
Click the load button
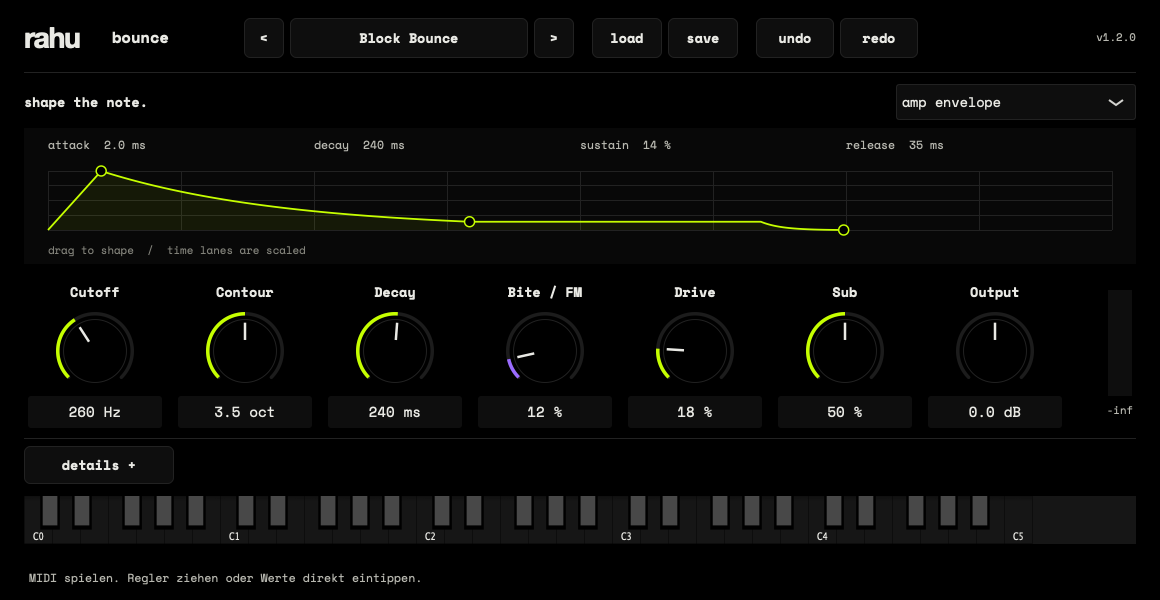tap(627, 38)
